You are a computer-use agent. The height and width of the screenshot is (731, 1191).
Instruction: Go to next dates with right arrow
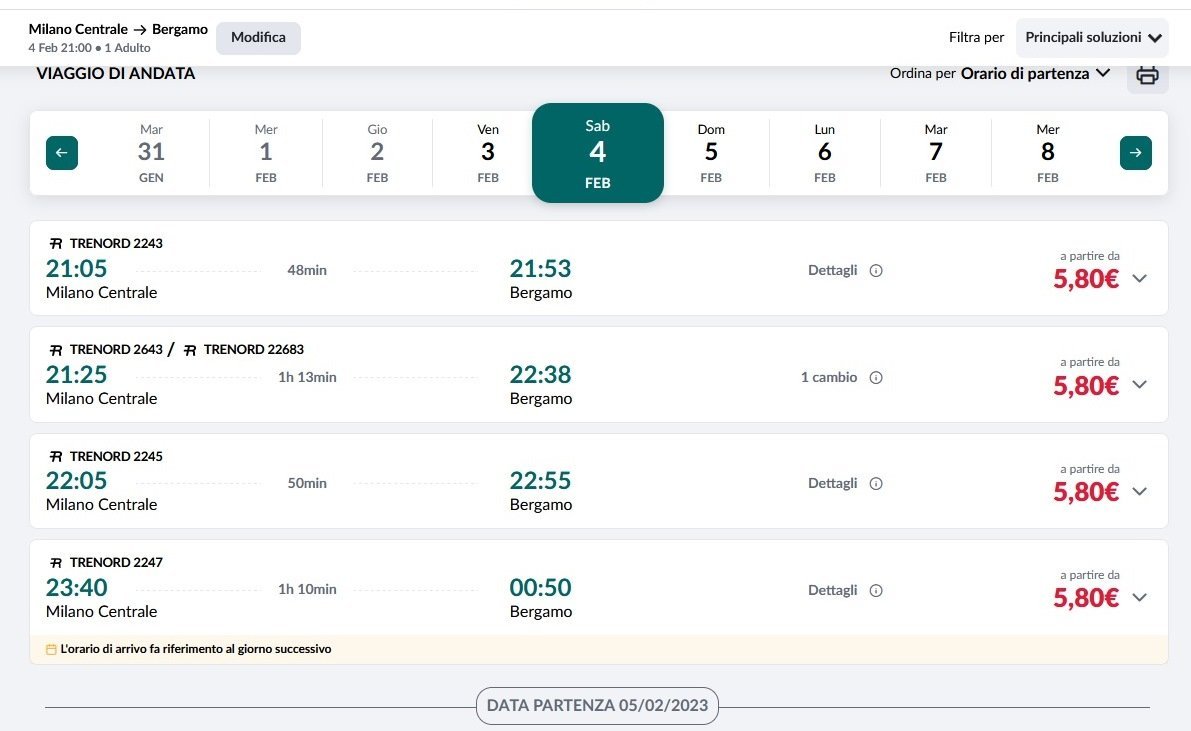coord(1135,153)
